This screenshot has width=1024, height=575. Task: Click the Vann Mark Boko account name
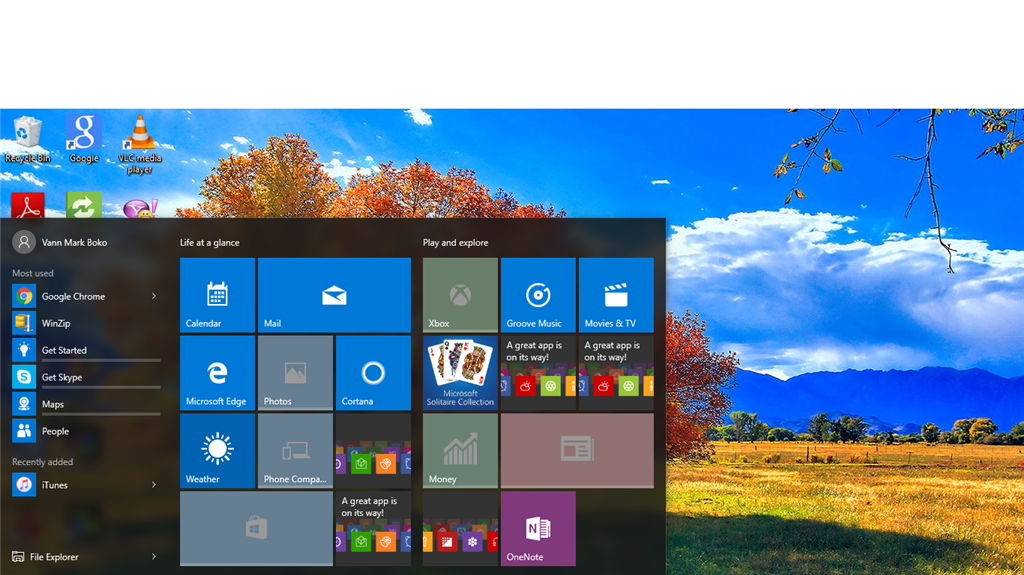coord(74,242)
